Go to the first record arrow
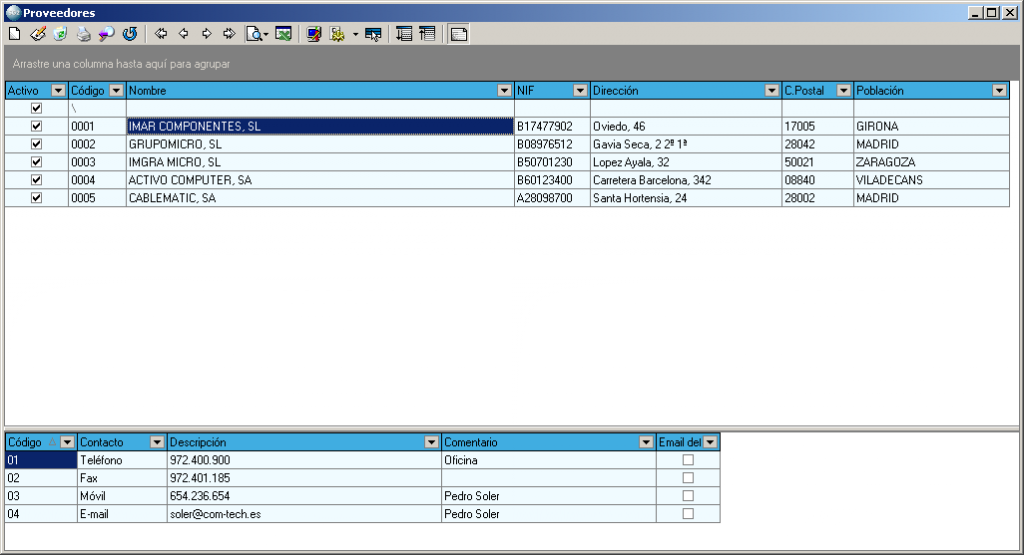This screenshot has height=555, width=1024. (x=161, y=34)
